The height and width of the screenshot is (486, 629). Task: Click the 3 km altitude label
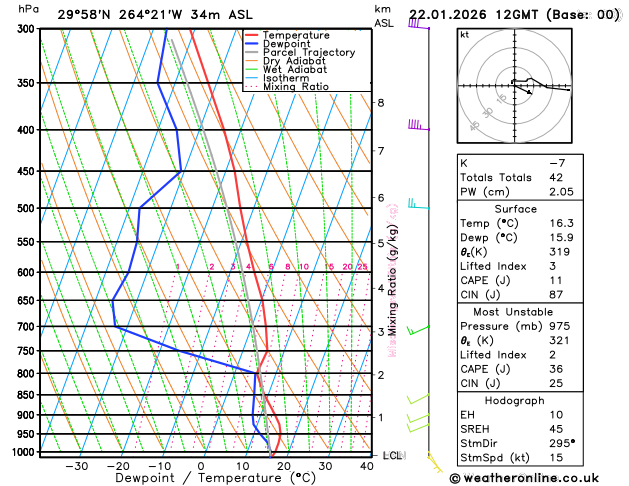pos(380,332)
